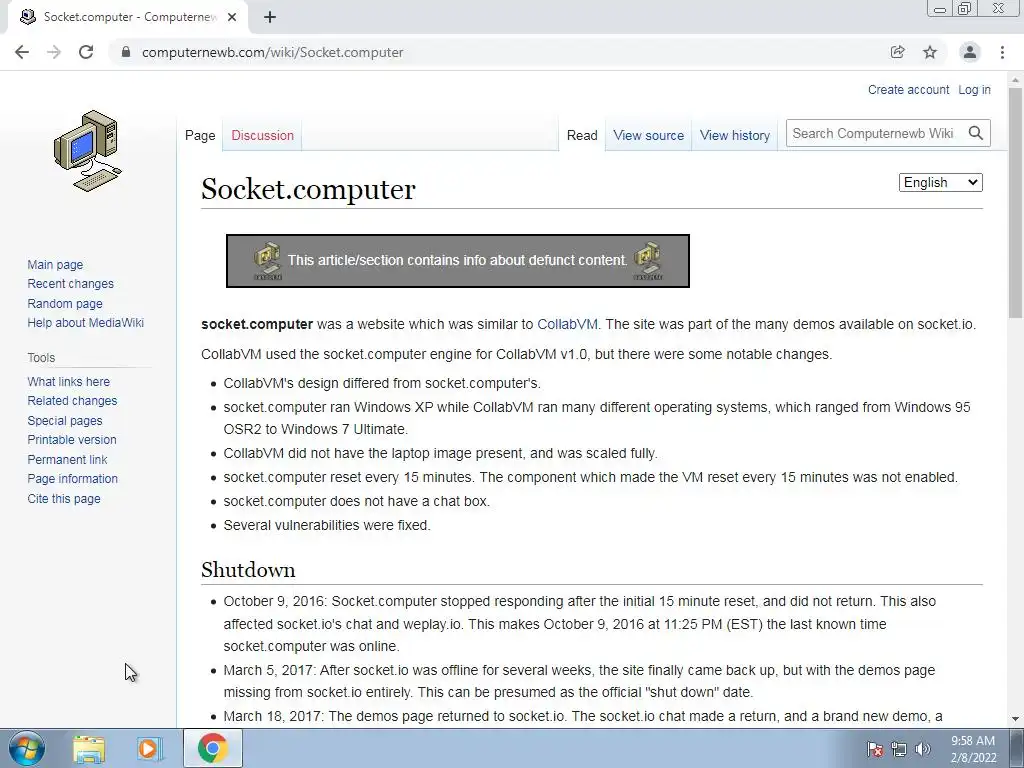Follow the CollabVM link in article
Screen dimensions: 1024x768
(x=567, y=324)
